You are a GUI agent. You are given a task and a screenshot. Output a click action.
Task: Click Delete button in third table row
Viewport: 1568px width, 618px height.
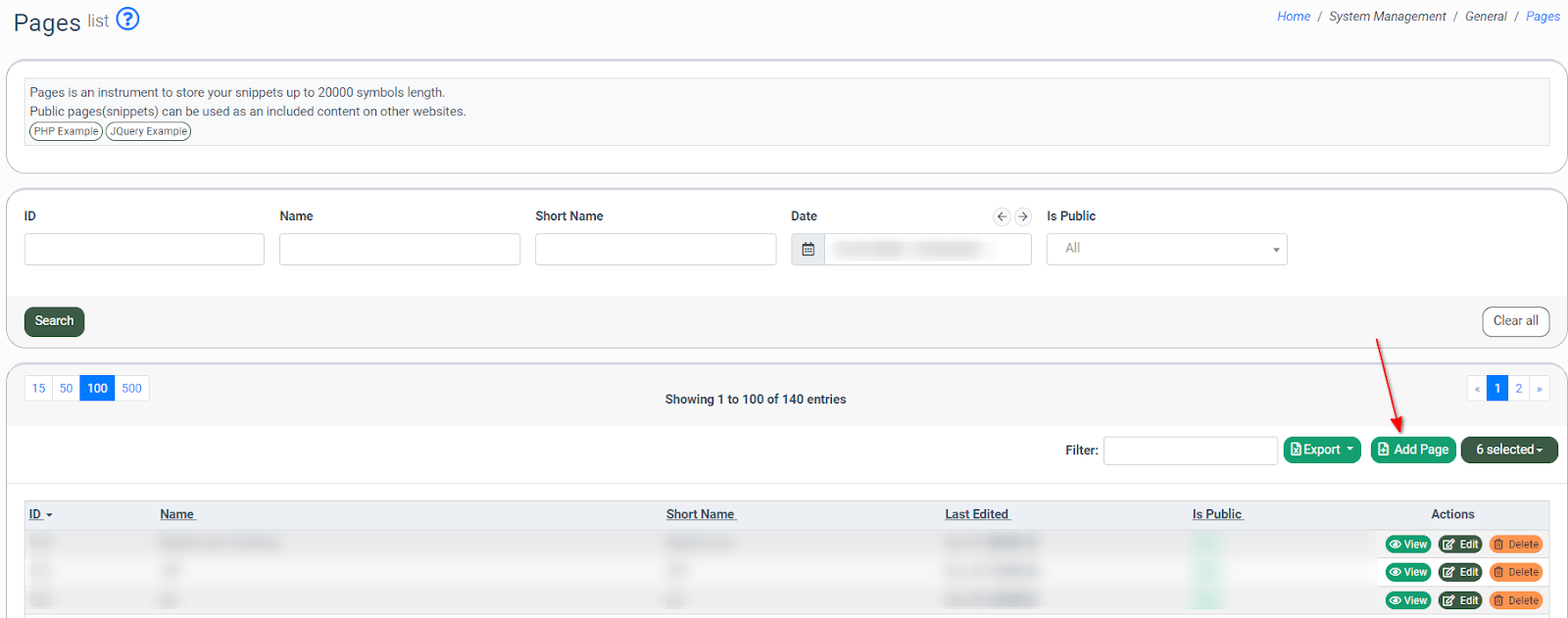(x=1516, y=600)
